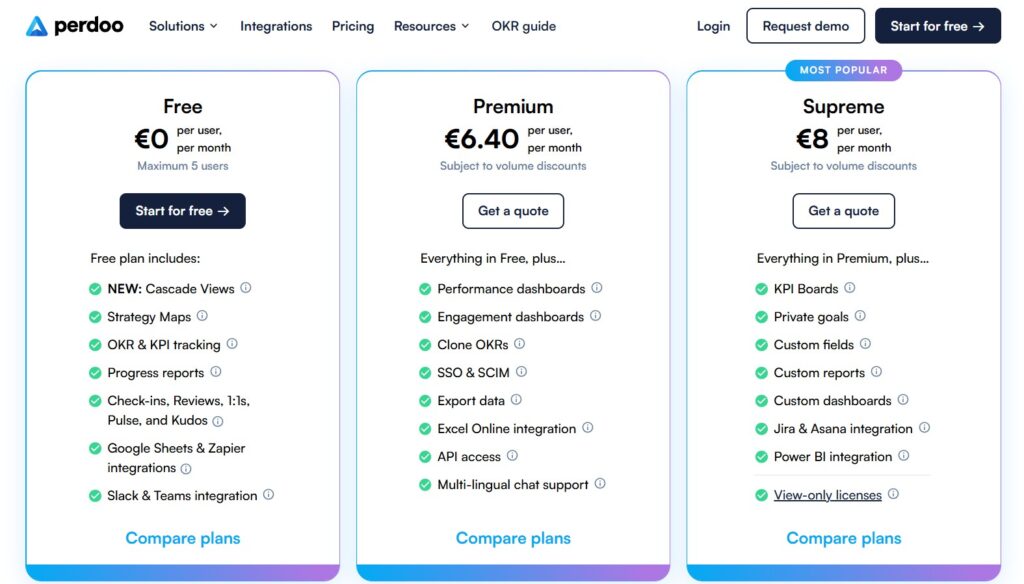Expand the Solutions dropdown menu
Viewport: 1024px width, 584px height.
click(183, 26)
